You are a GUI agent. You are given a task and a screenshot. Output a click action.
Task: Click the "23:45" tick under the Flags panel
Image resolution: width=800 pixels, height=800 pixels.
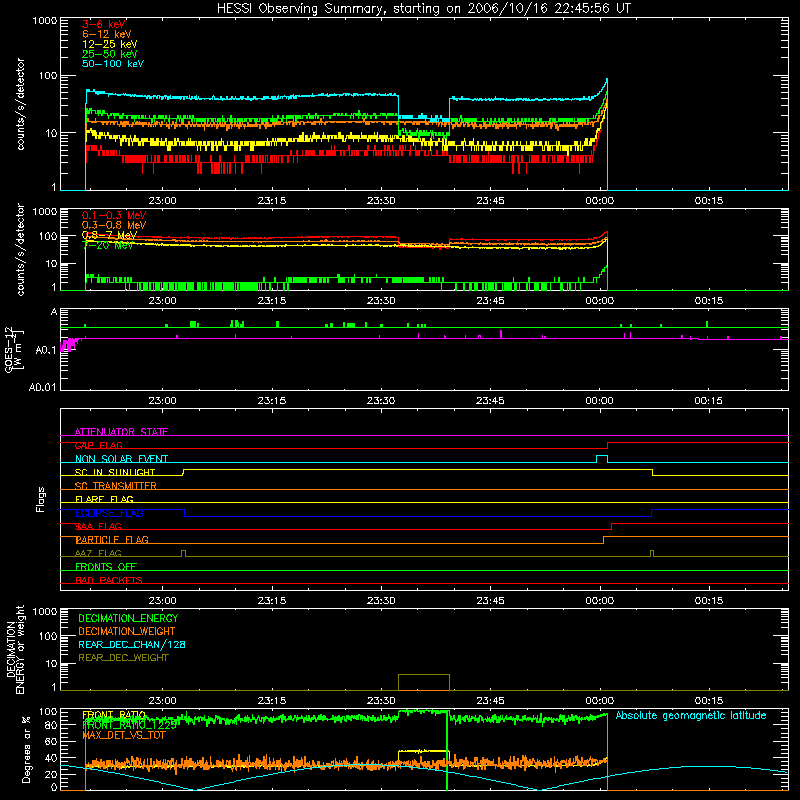[x=490, y=601]
